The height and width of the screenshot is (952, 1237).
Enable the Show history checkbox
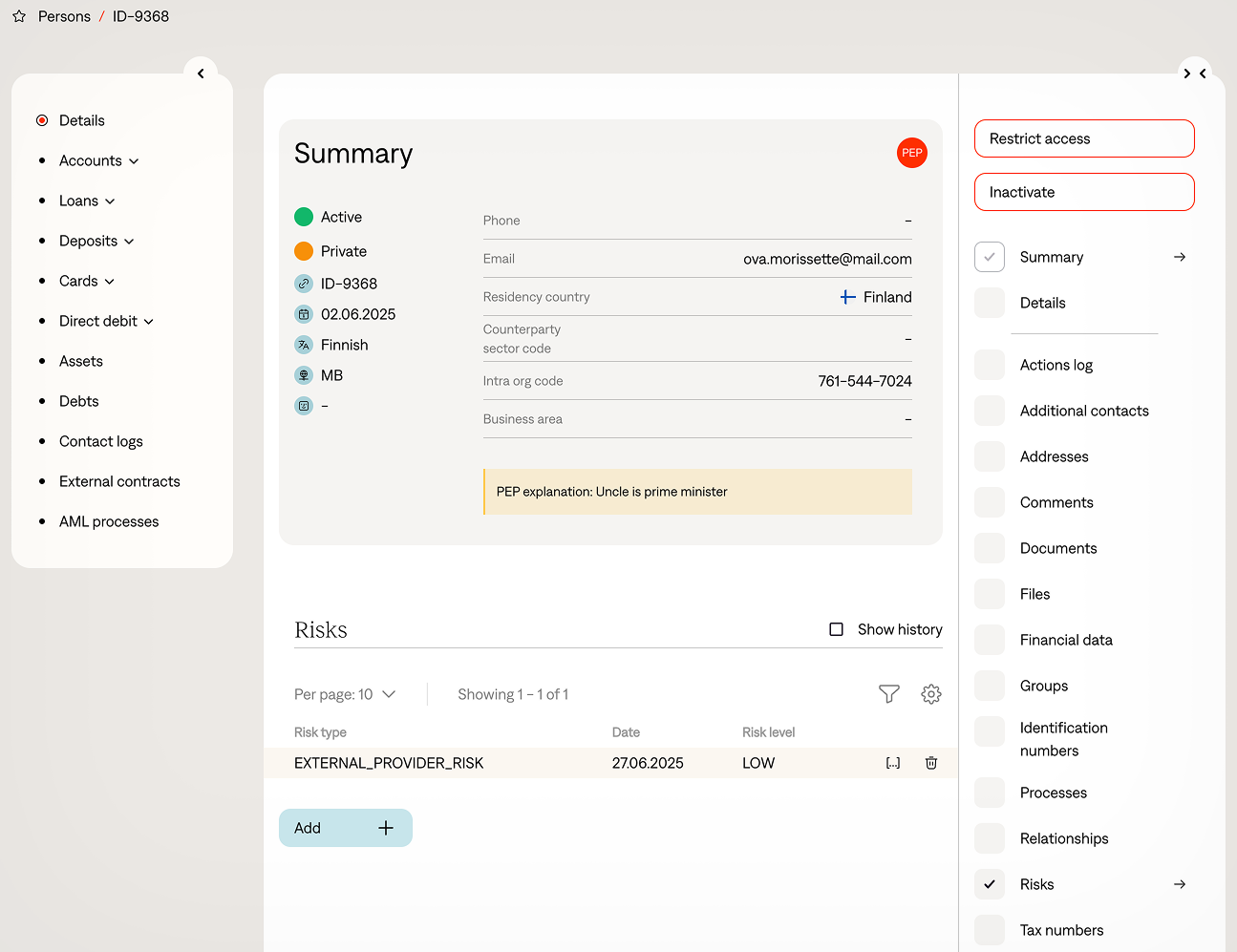837,629
